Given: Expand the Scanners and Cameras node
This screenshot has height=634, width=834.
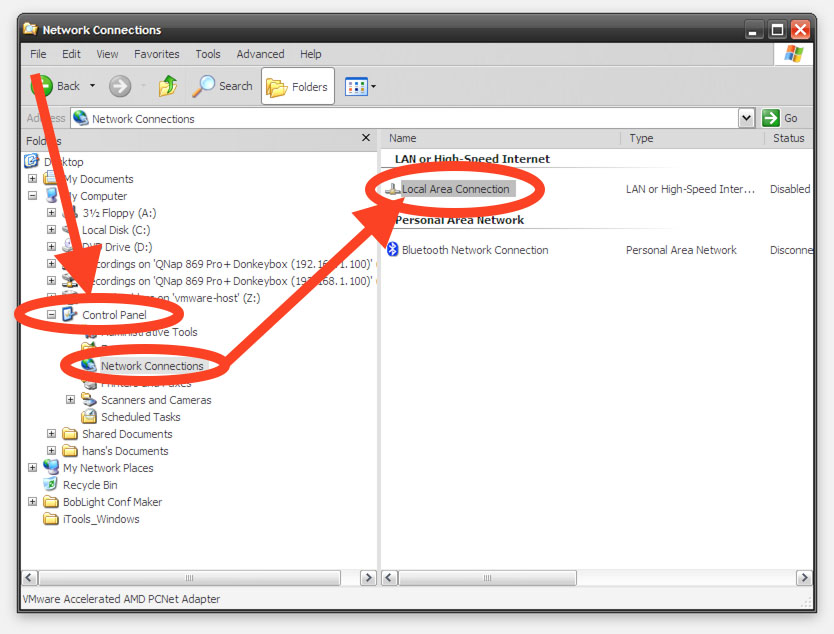Looking at the screenshot, I should coord(70,400).
